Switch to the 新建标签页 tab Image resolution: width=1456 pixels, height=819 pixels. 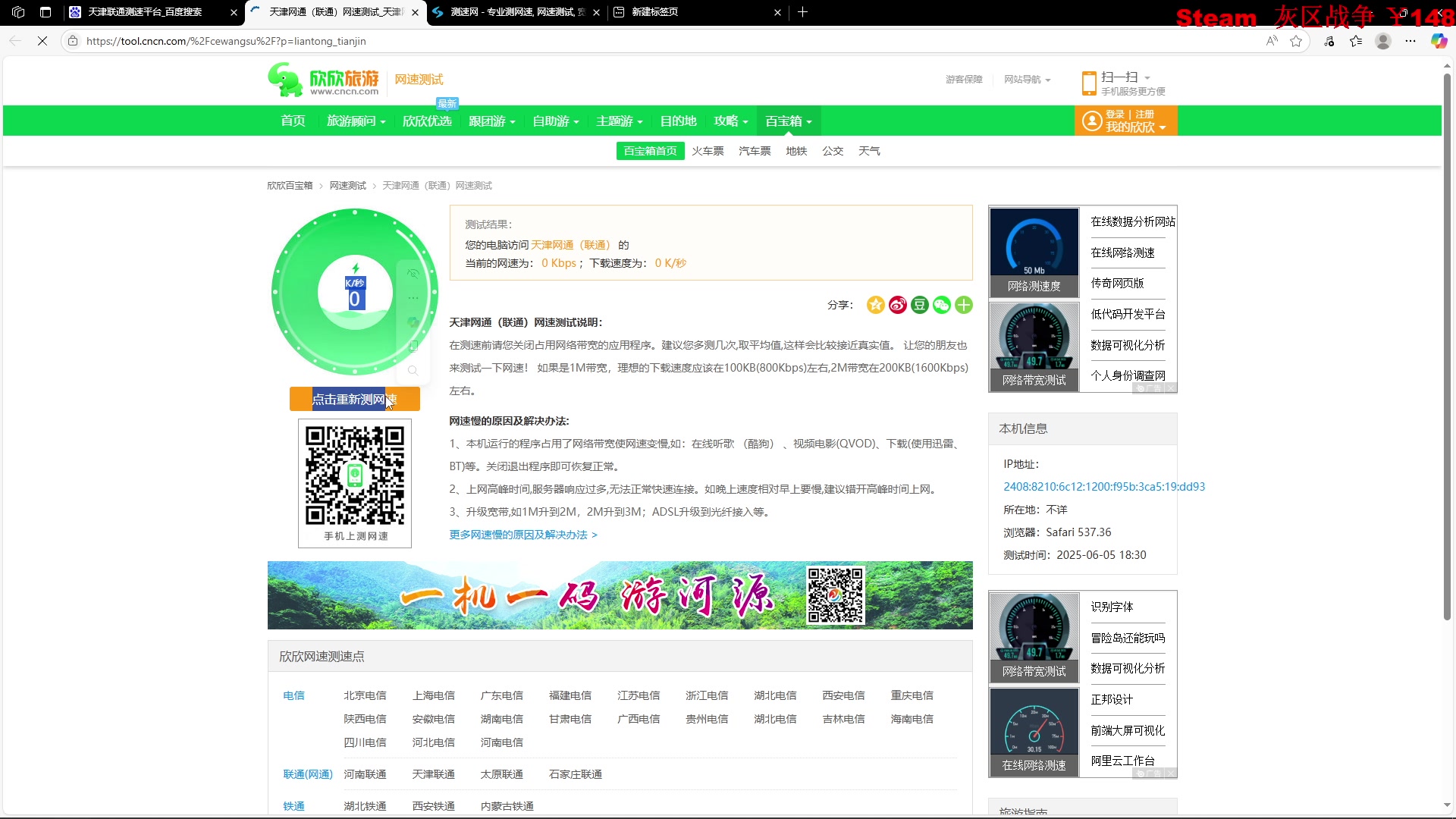click(655, 12)
